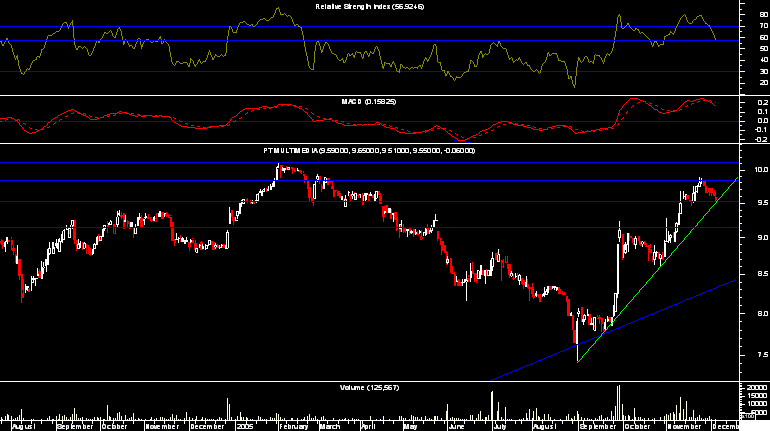
Task: Select the MACD zero horizontal line
Action: pos(368,121)
